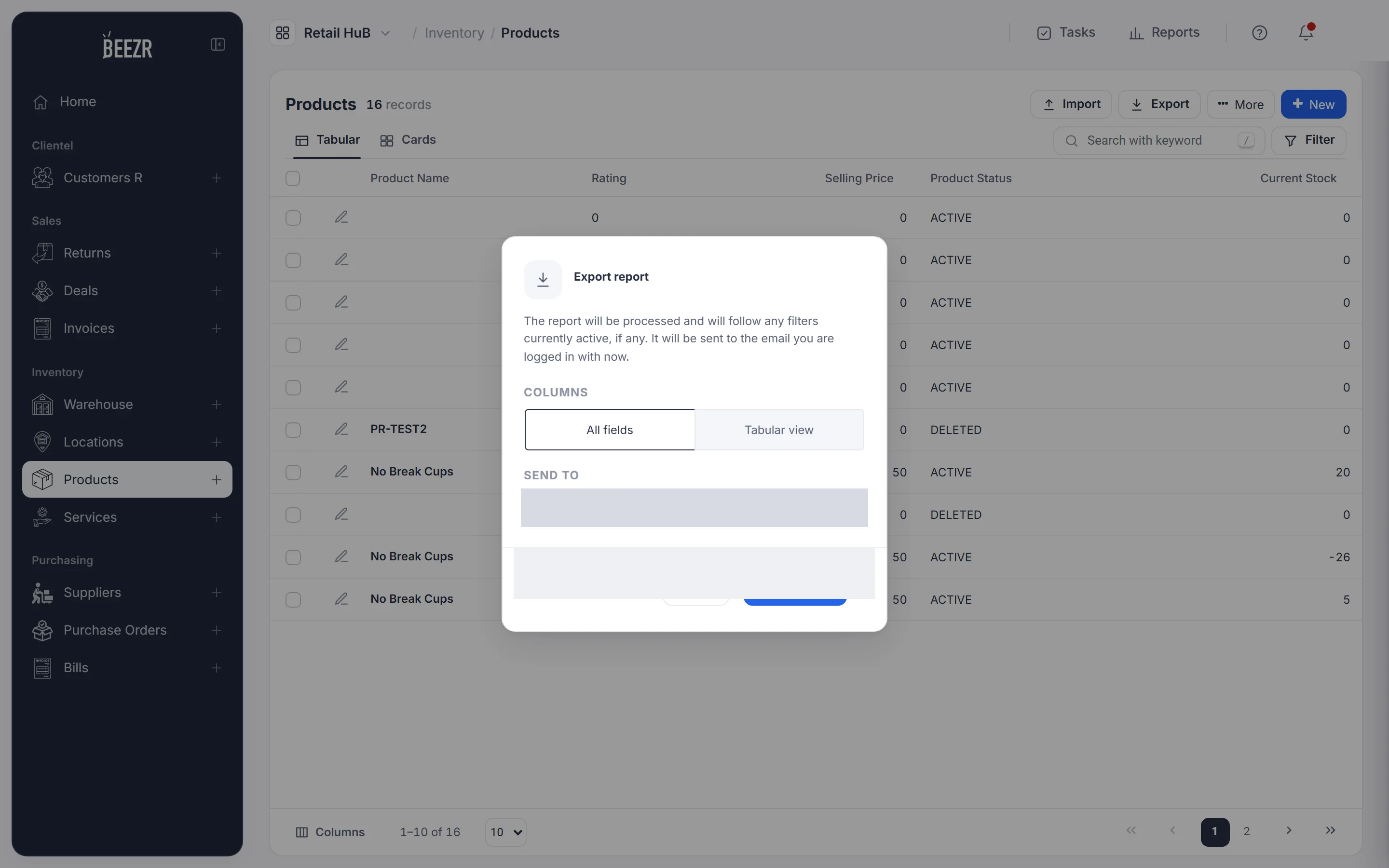Open the Retail HuB app grid icon
This screenshot has height=868, width=1389.
pos(283,33)
